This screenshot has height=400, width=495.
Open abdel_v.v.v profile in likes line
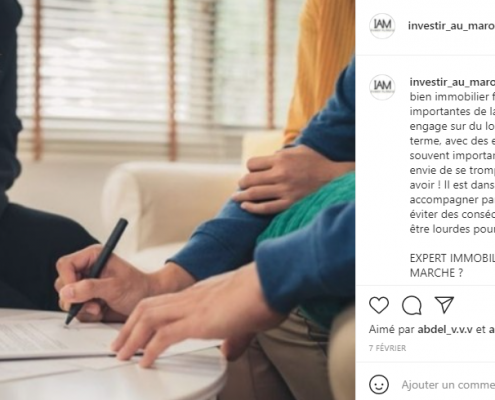tap(445, 330)
